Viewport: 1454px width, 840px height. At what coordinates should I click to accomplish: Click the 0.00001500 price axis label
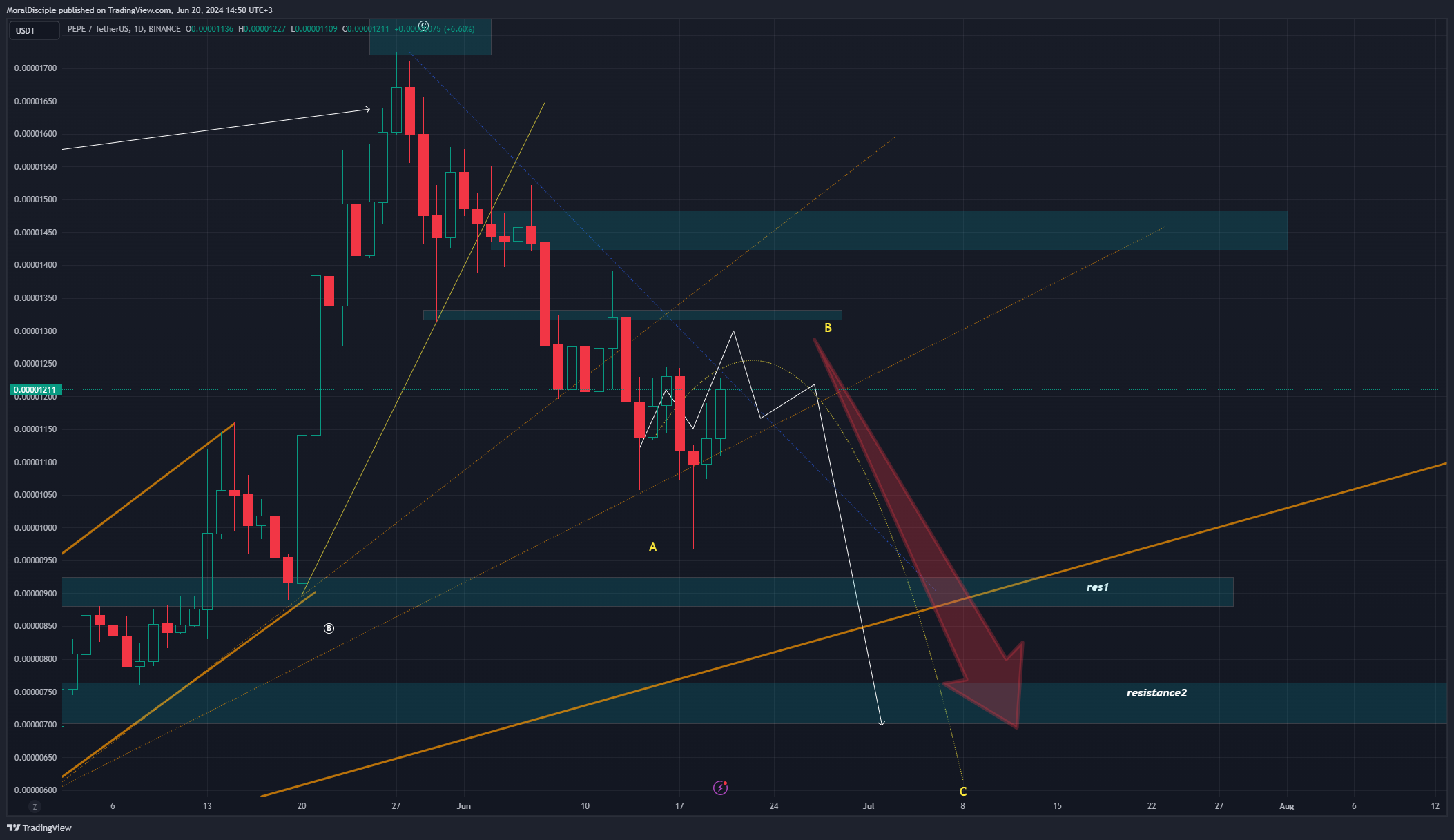coord(36,199)
